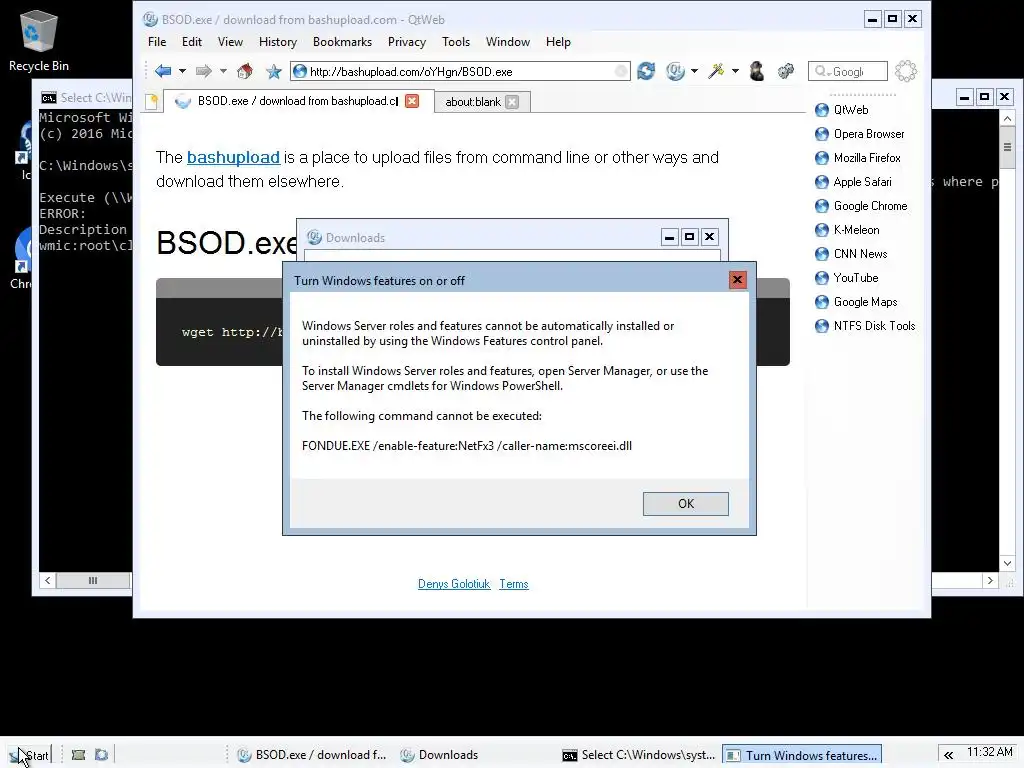Open the Edit menu
Viewport: 1024px width, 768px height.
click(192, 42)
